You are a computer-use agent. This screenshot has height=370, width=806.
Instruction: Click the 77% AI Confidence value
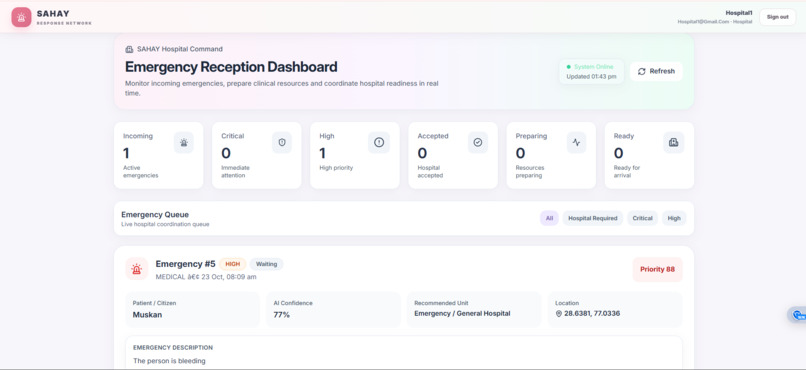coord(282,314)
